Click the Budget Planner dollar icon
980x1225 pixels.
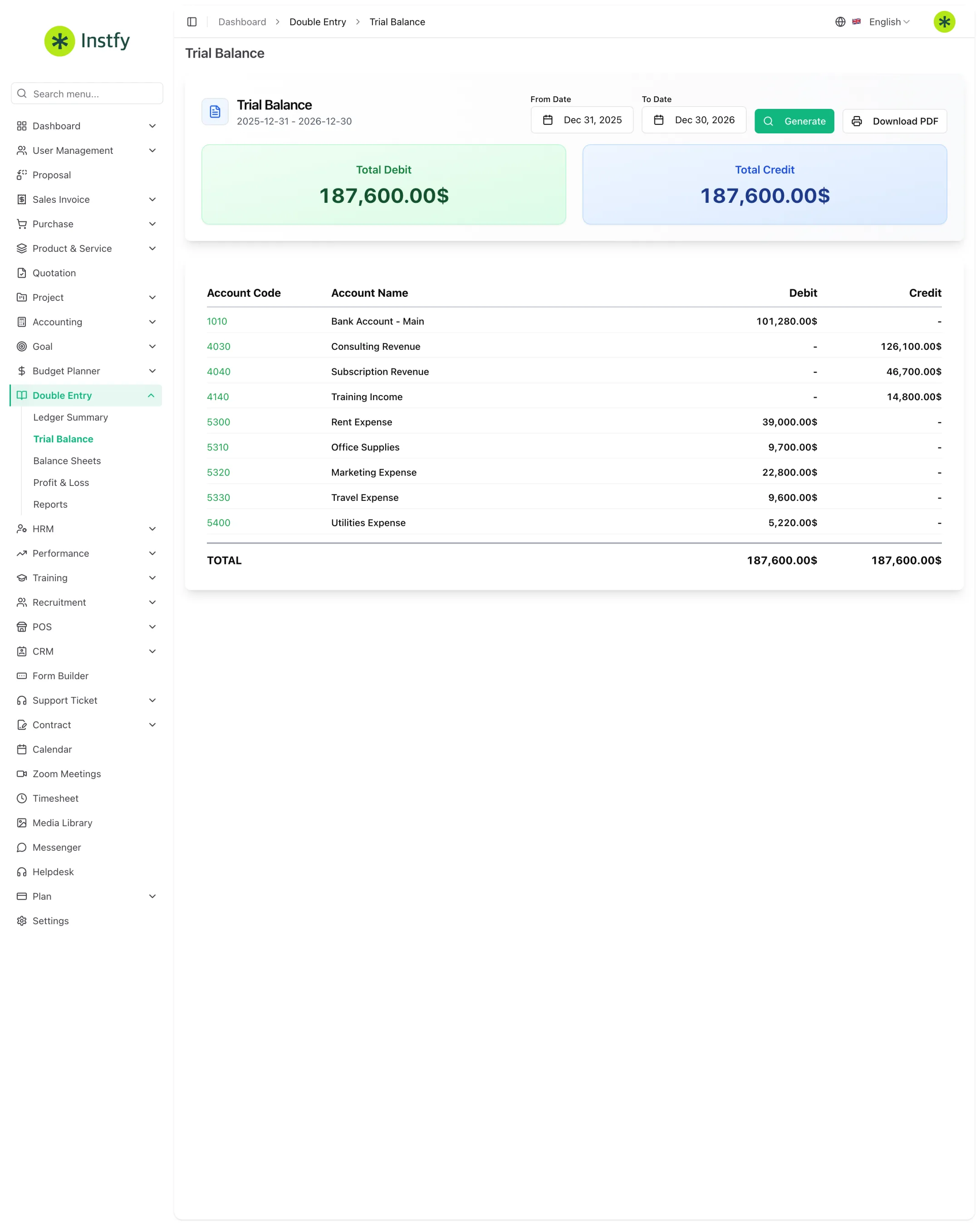[22, 371]
